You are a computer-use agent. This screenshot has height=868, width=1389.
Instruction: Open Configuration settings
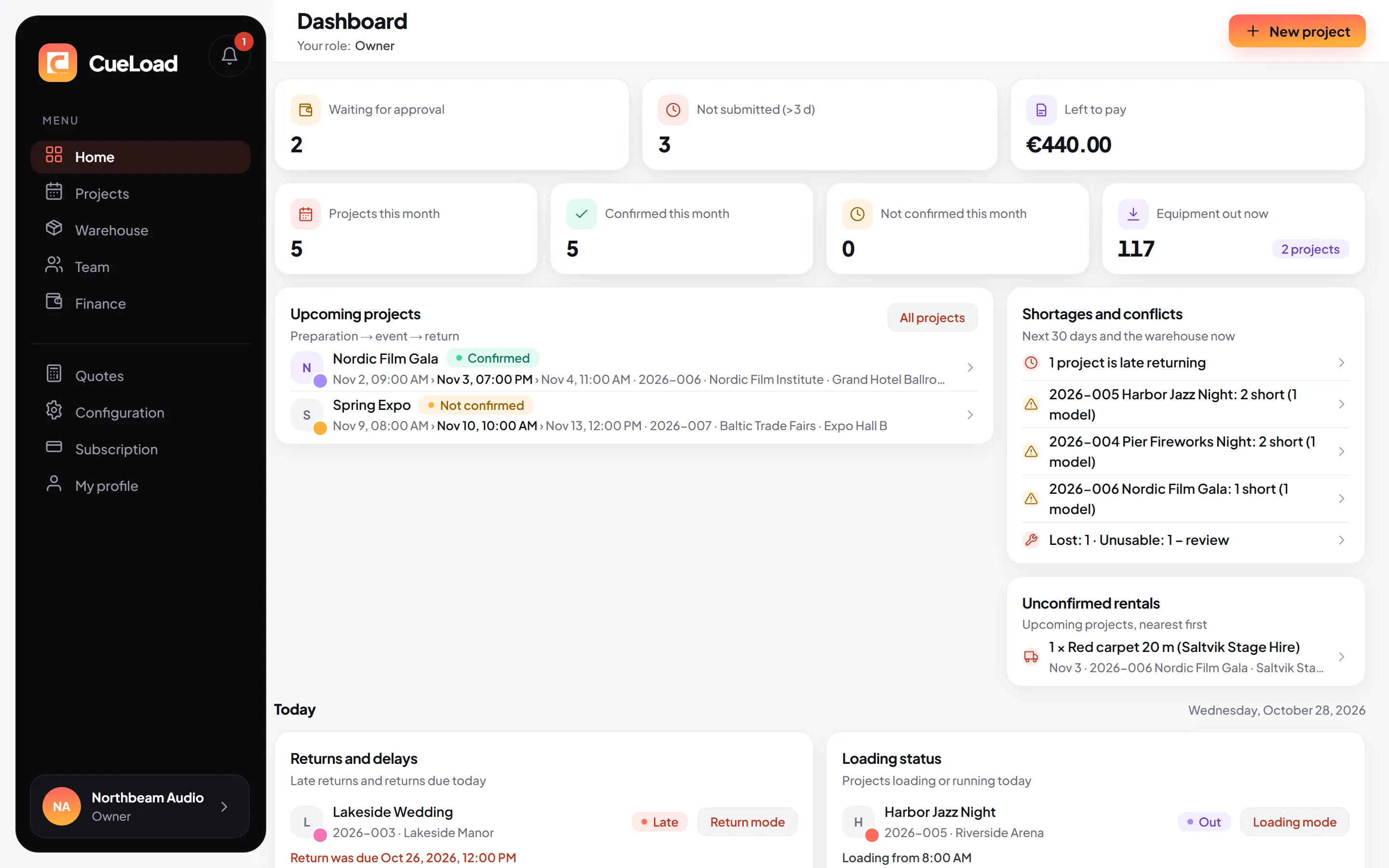click(141, 413)
